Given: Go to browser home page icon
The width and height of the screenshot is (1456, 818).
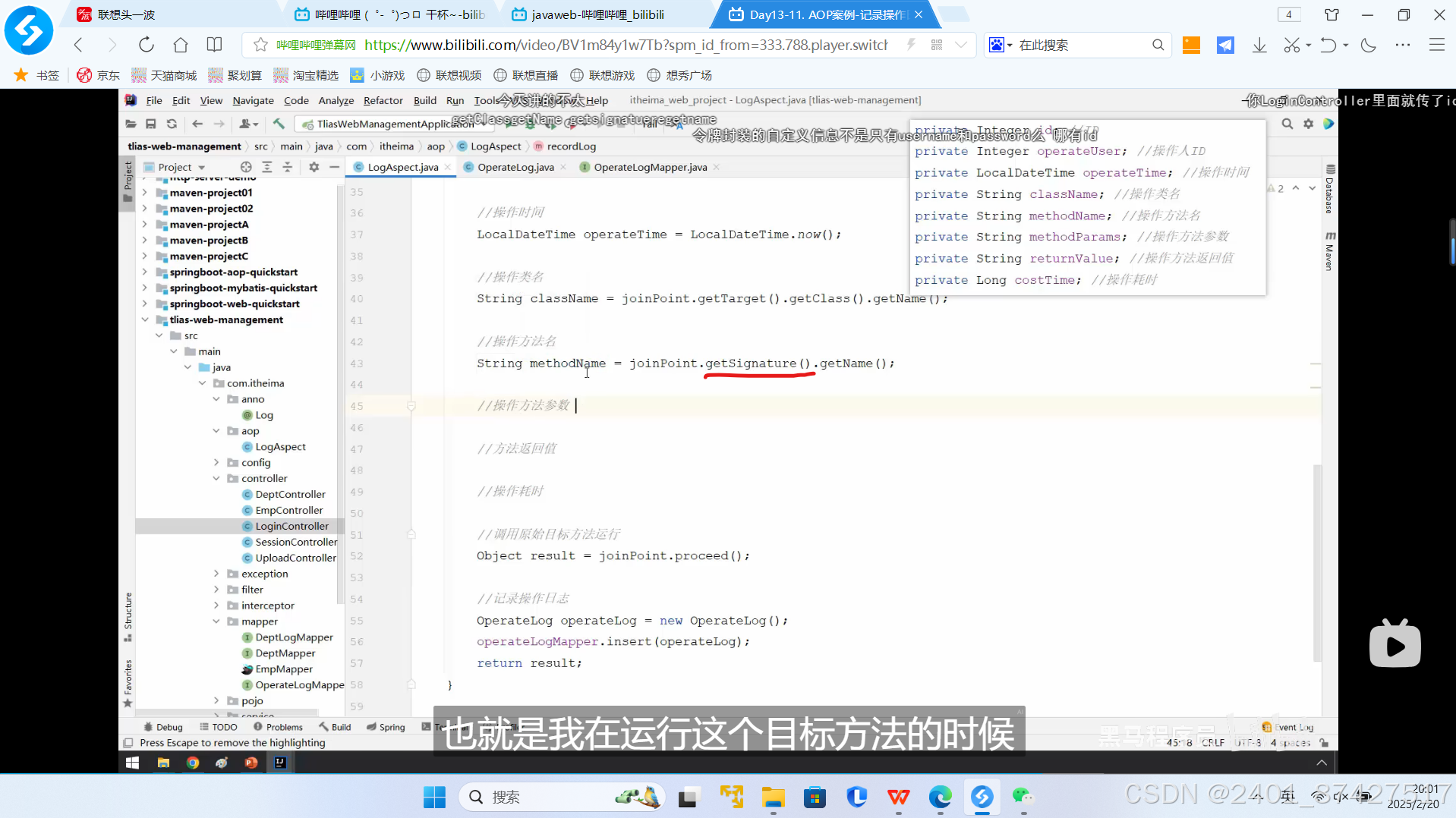Looking at the screenshot, I should point(181,45).
